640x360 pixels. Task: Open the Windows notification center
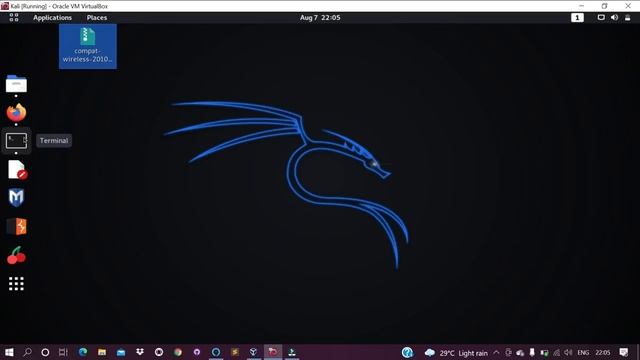624,353
